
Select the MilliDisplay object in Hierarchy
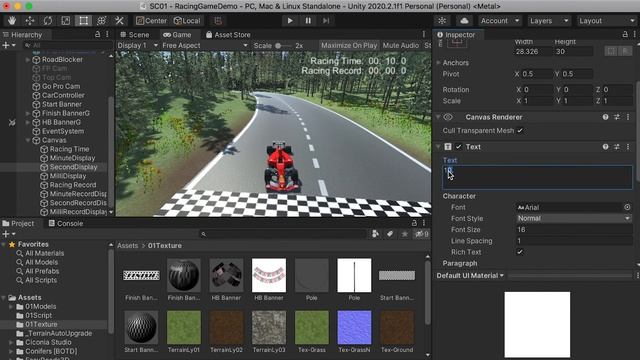click(x=68, y=176)
